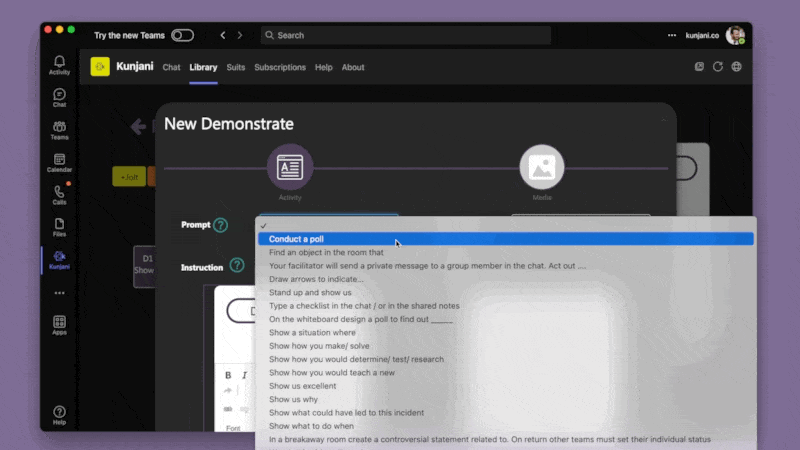The height and width of the screenshot is (450, 800).
Task: Open the Calls section
Action: (59, 195)
